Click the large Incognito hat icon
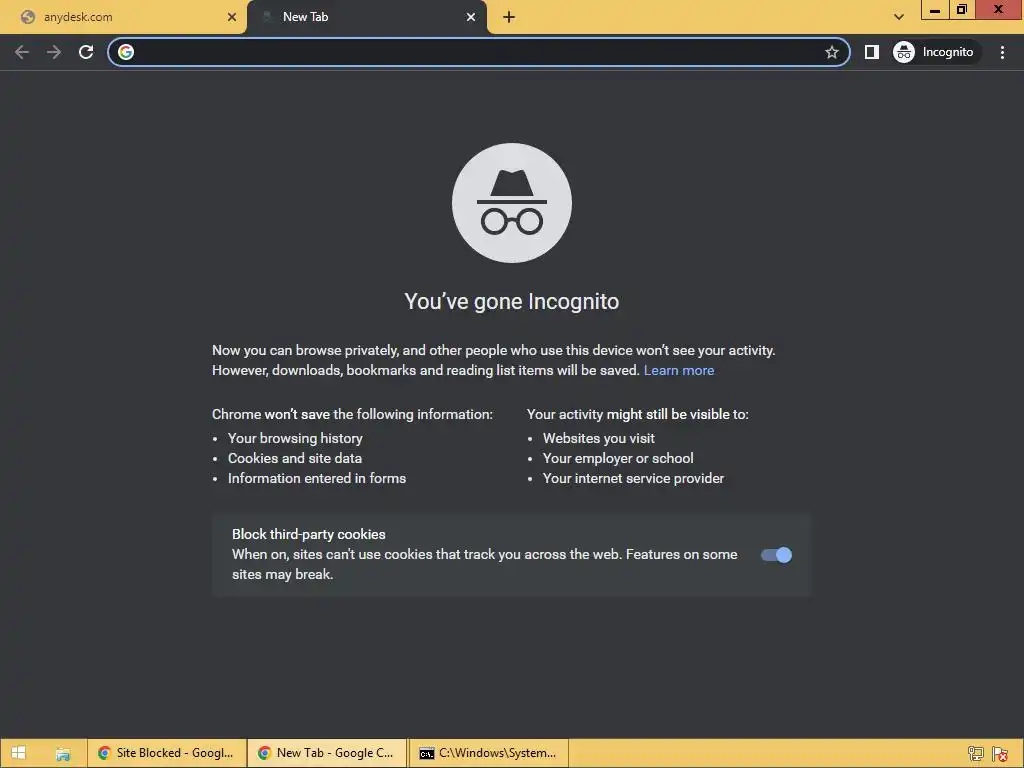This screenshot has height=768, width=1024. (x=512, y=203)
